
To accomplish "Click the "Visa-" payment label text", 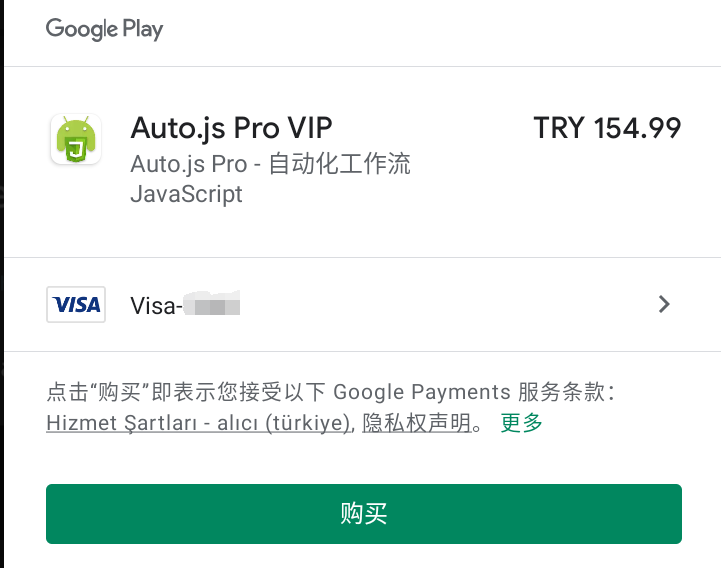I will click(156, 306).
